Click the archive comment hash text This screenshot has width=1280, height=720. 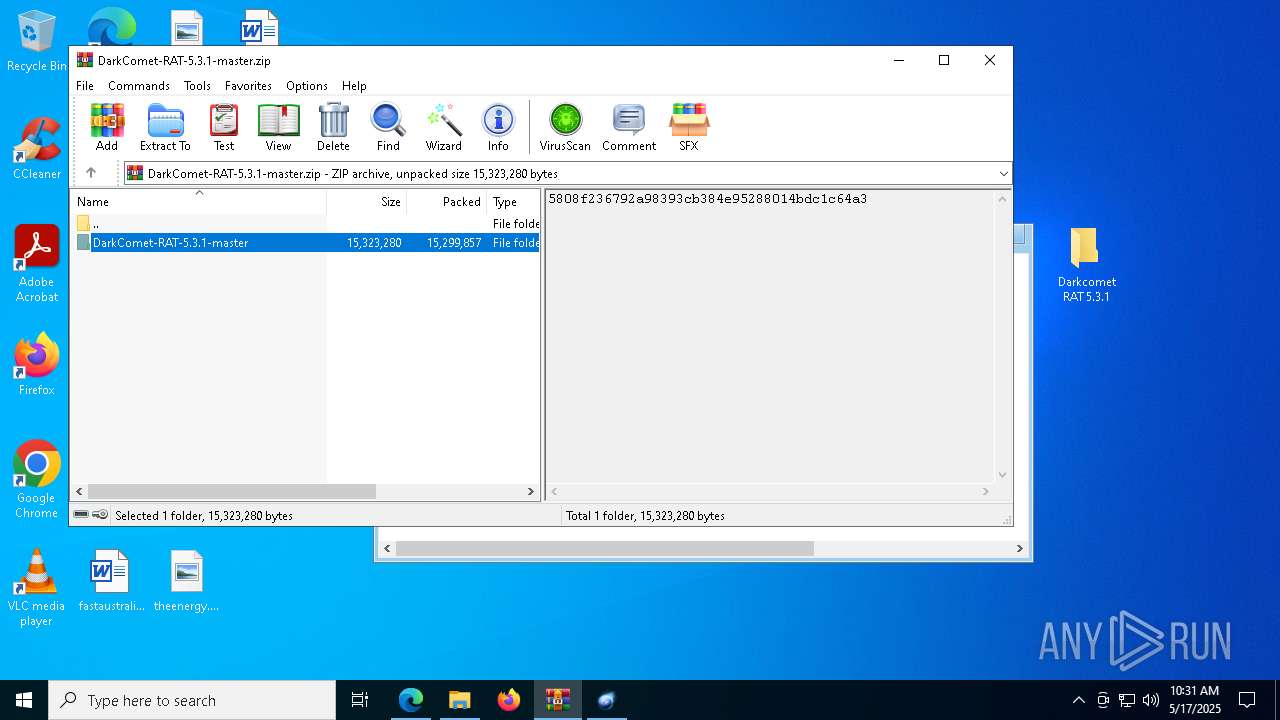(708, 199)
